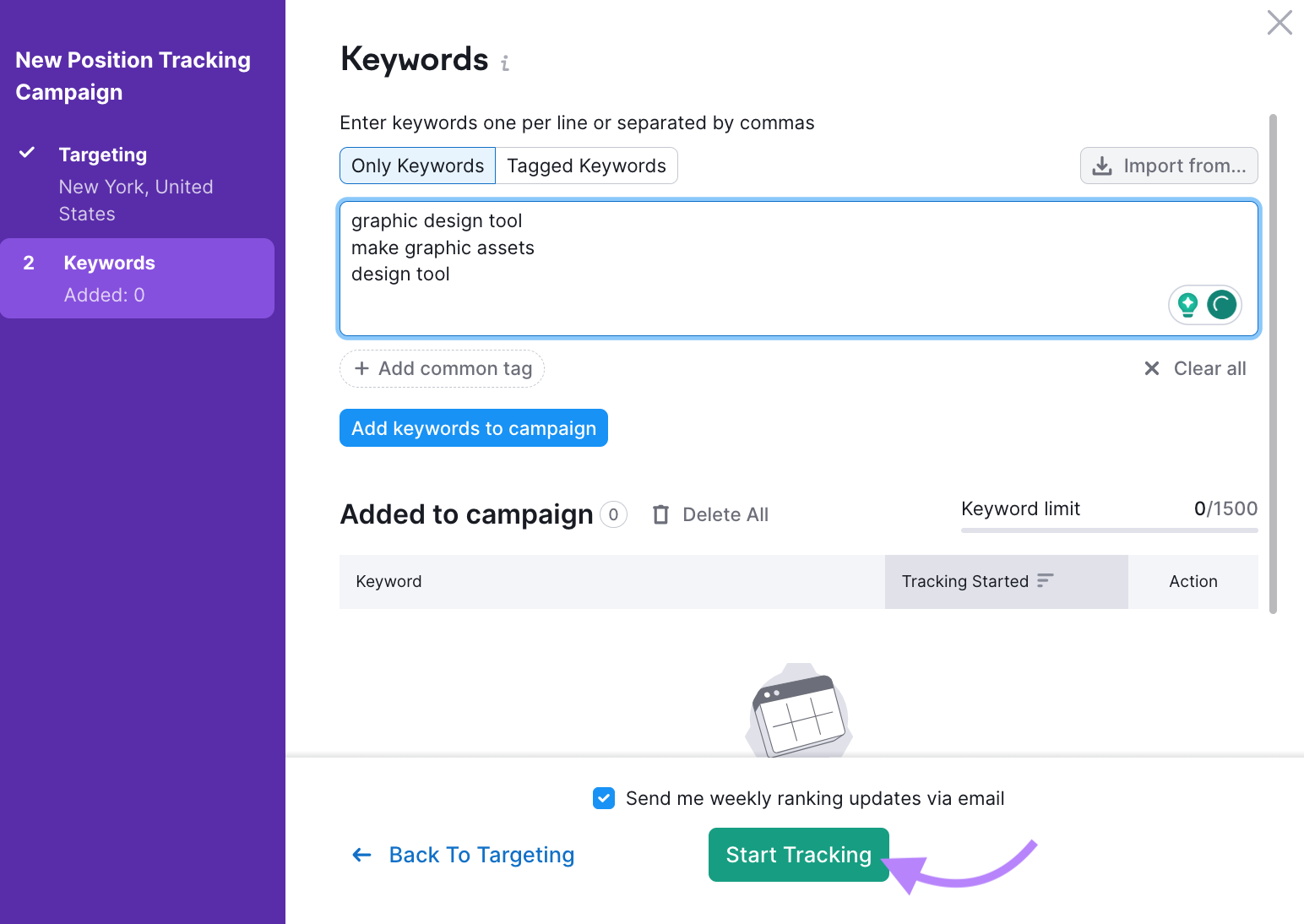The image size is (1304, 924).
Task: Follow the Back To Targeting link
Action: pos(481,855)
